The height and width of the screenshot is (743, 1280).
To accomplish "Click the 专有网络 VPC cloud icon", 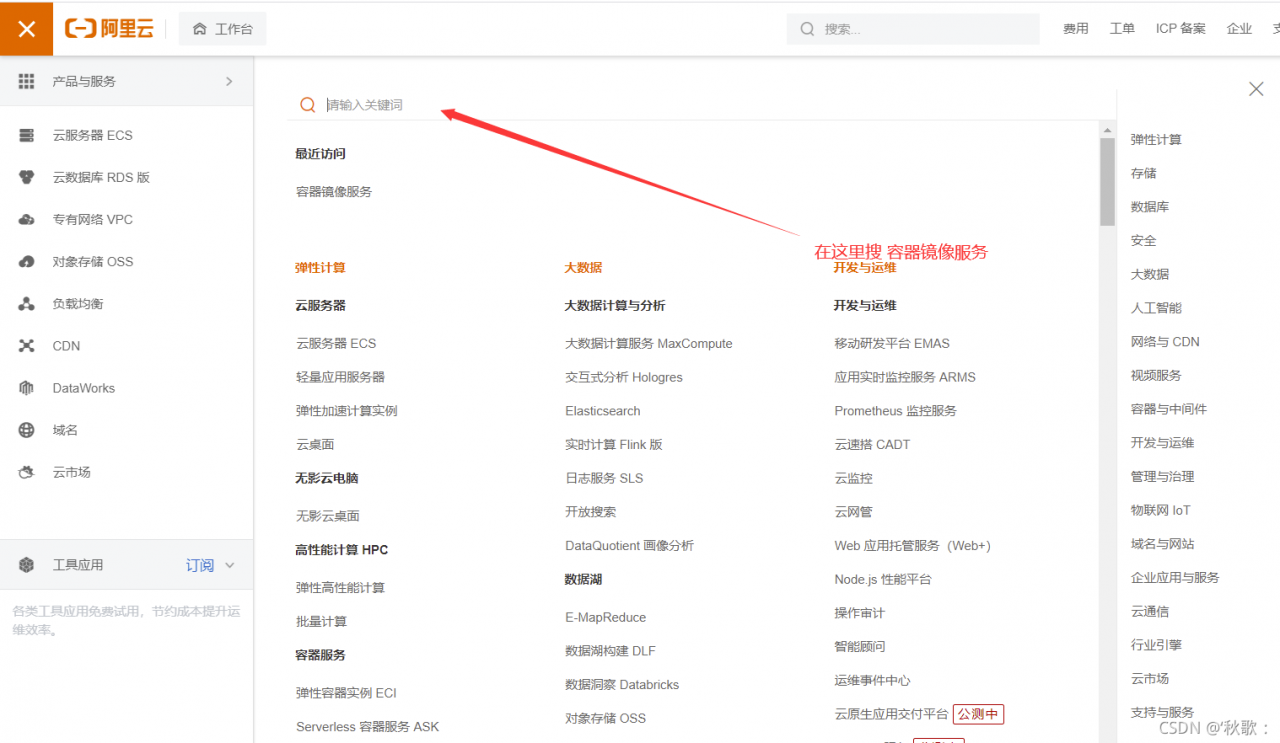I will point(27,219).
